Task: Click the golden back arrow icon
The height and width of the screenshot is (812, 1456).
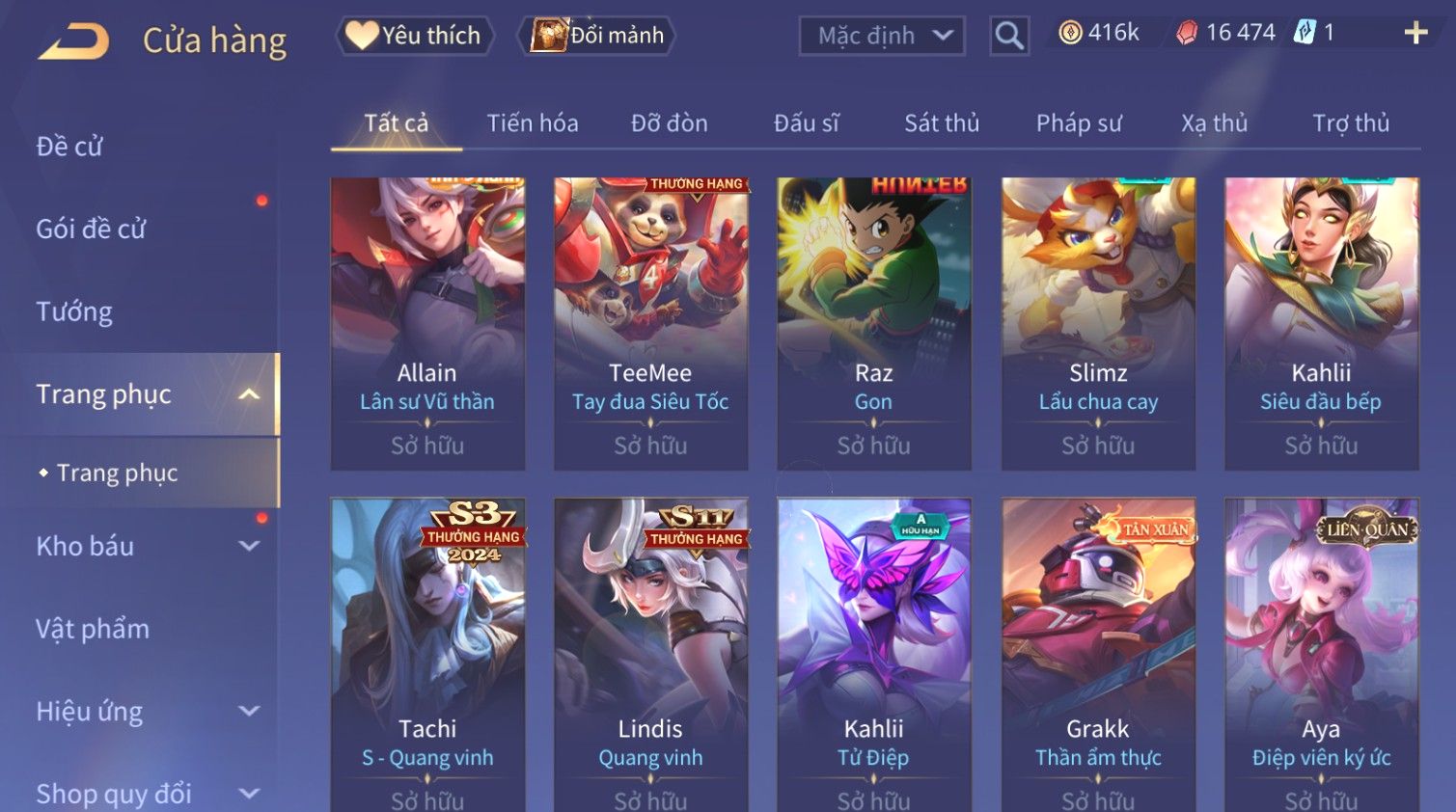Action: tap(73, 42)
